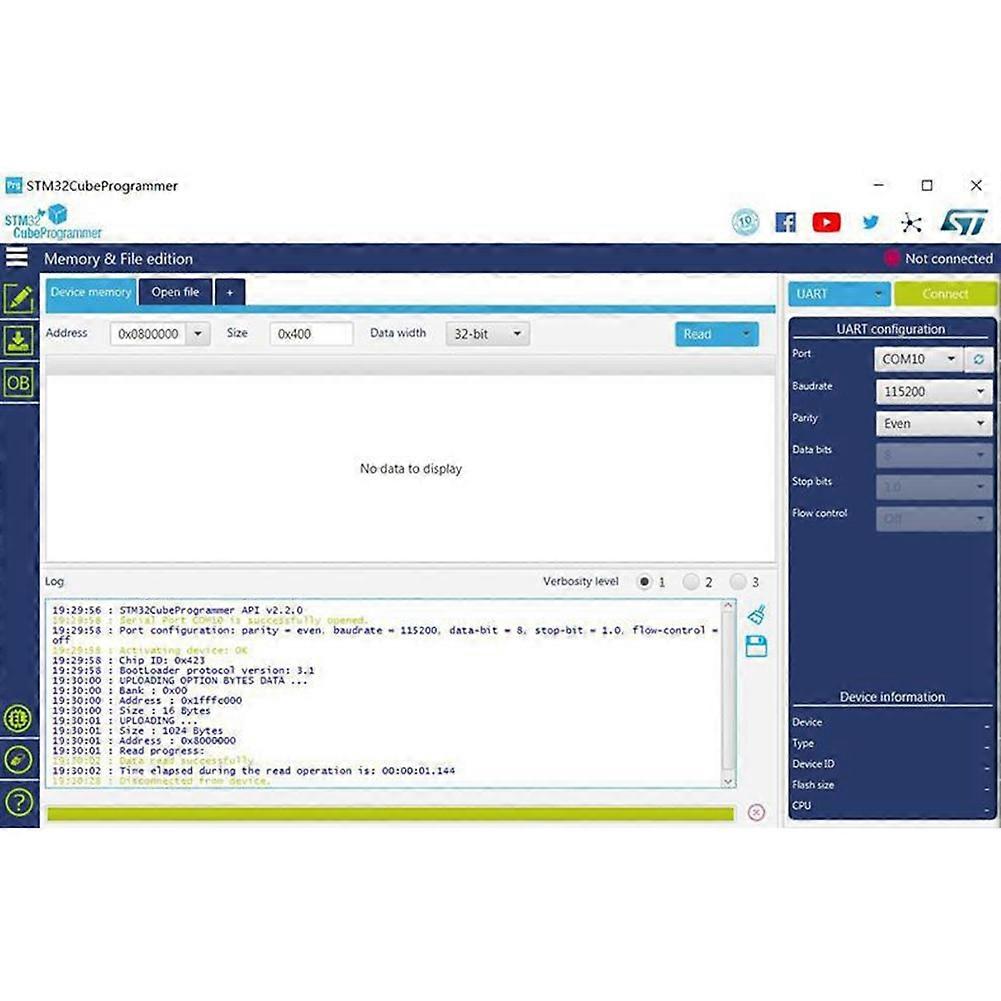This screenshot has height=1001, width=1001.
Task: Open the EL external loader icon
Action: coord(18,719)
